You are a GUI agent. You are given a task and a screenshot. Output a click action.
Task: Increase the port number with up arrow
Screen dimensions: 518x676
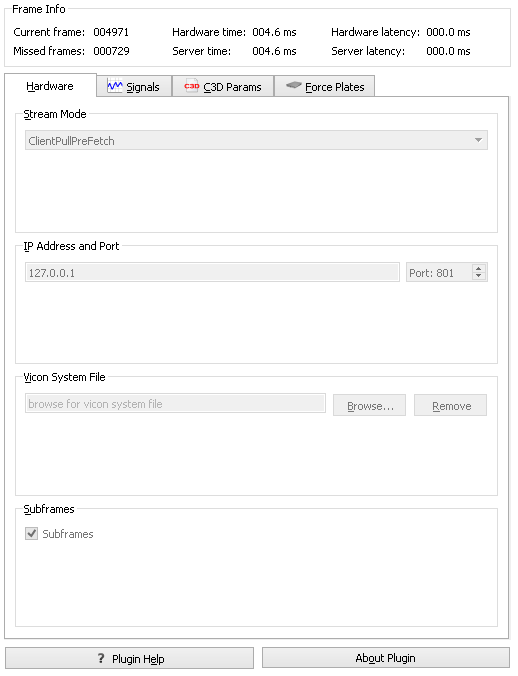(478, 268)
